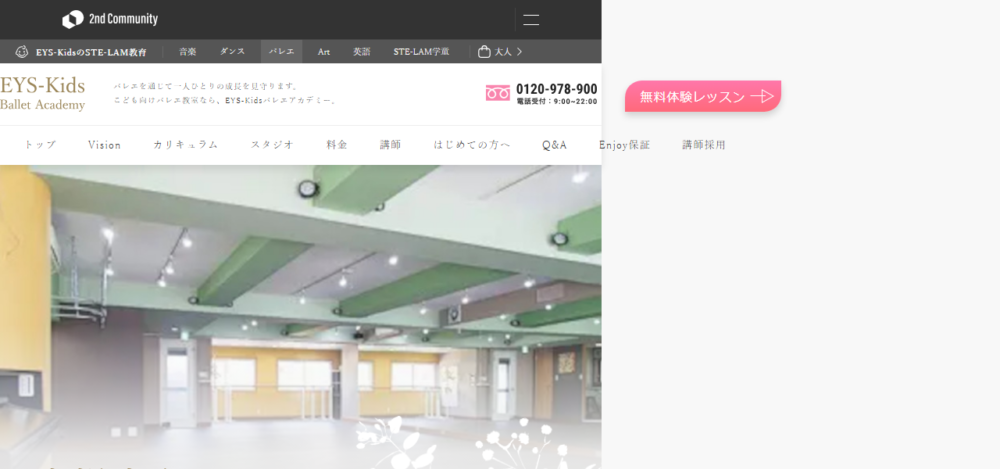Click tagline text バレエを通じて一人ひとりの成長を見守ります
This screenshot has width=1000, height=469.
pos(206,86)
